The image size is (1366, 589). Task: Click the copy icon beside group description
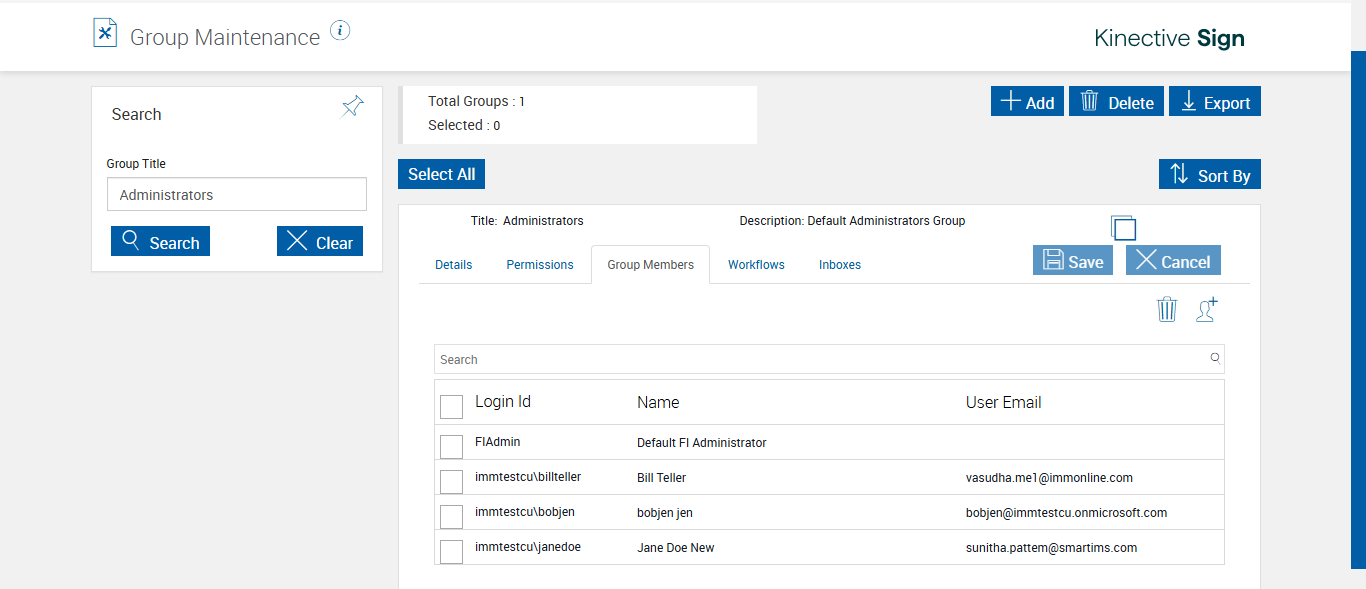point(1123,227)
